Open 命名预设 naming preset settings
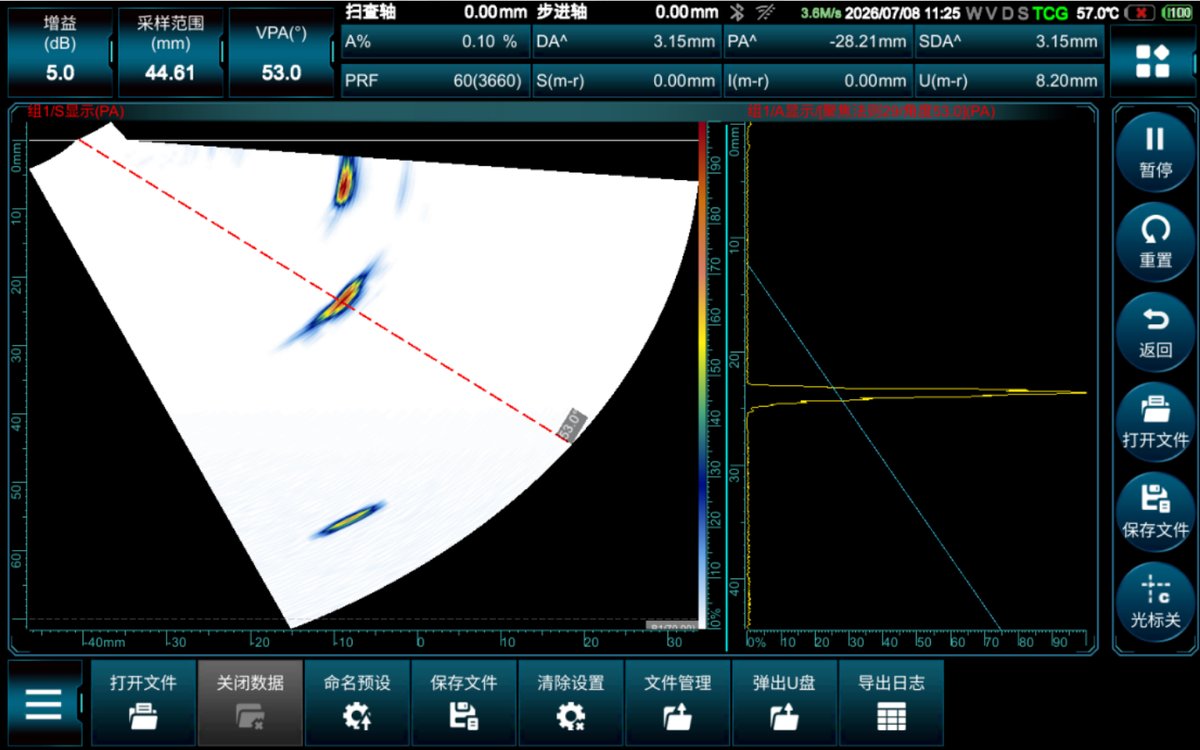 point(357,702)
